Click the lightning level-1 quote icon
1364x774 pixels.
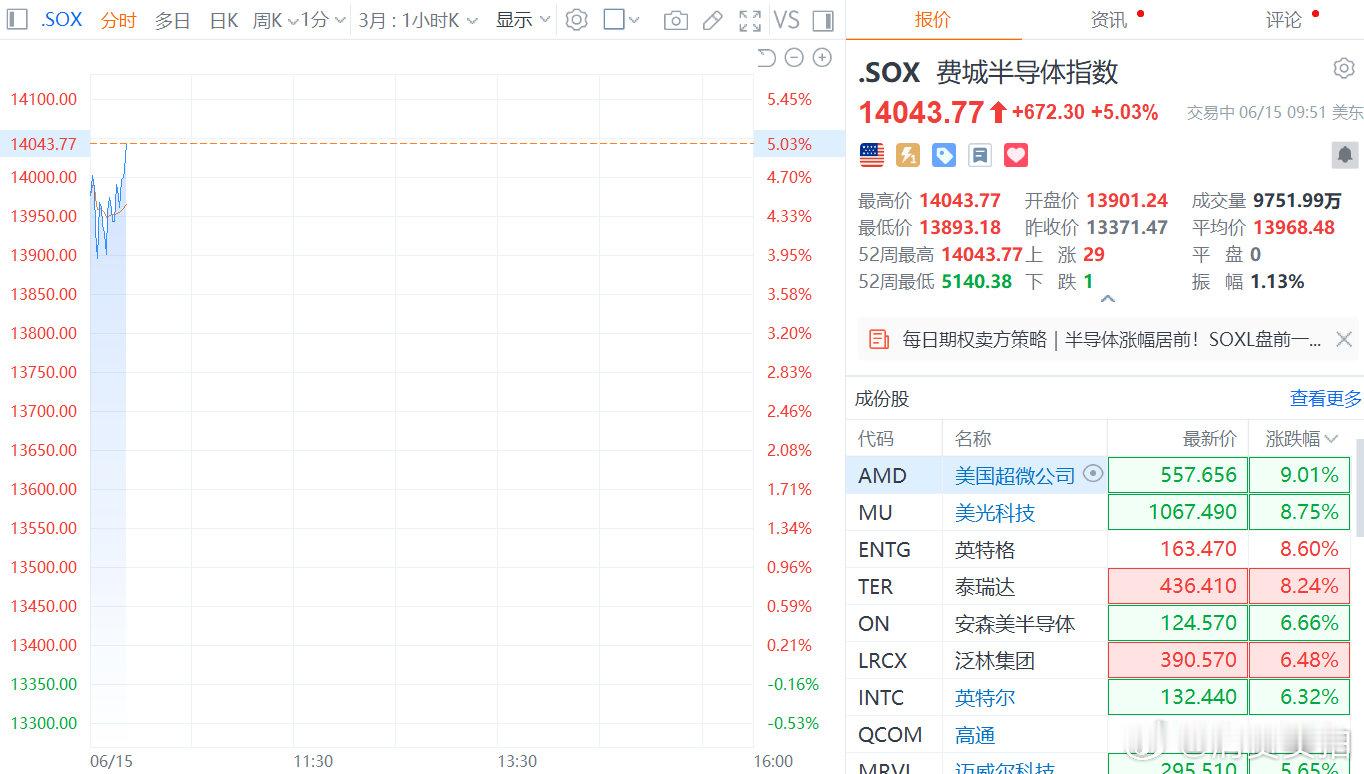(908, 155)
